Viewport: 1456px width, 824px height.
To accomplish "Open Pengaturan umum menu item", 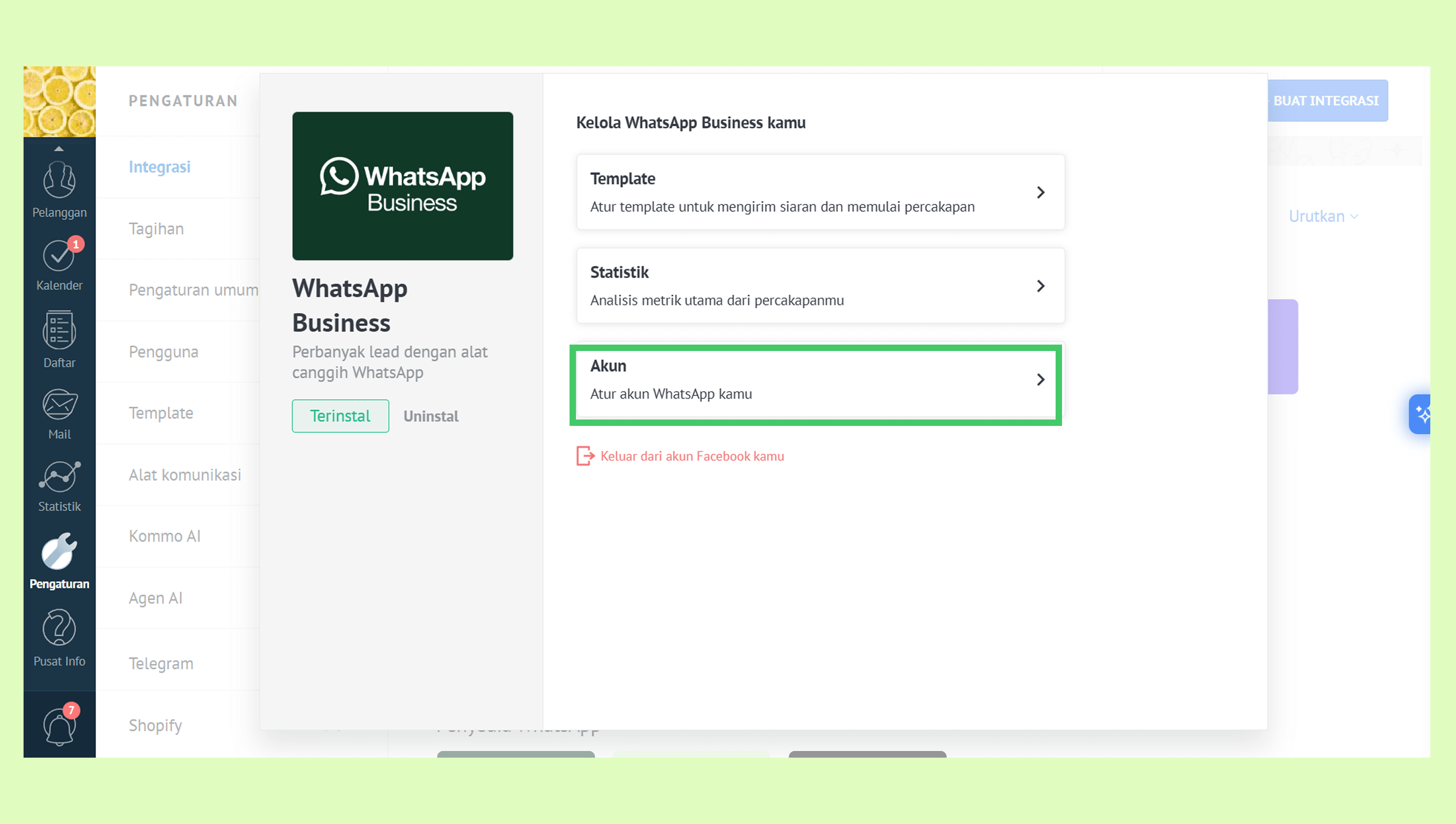I will pos(194,290).
